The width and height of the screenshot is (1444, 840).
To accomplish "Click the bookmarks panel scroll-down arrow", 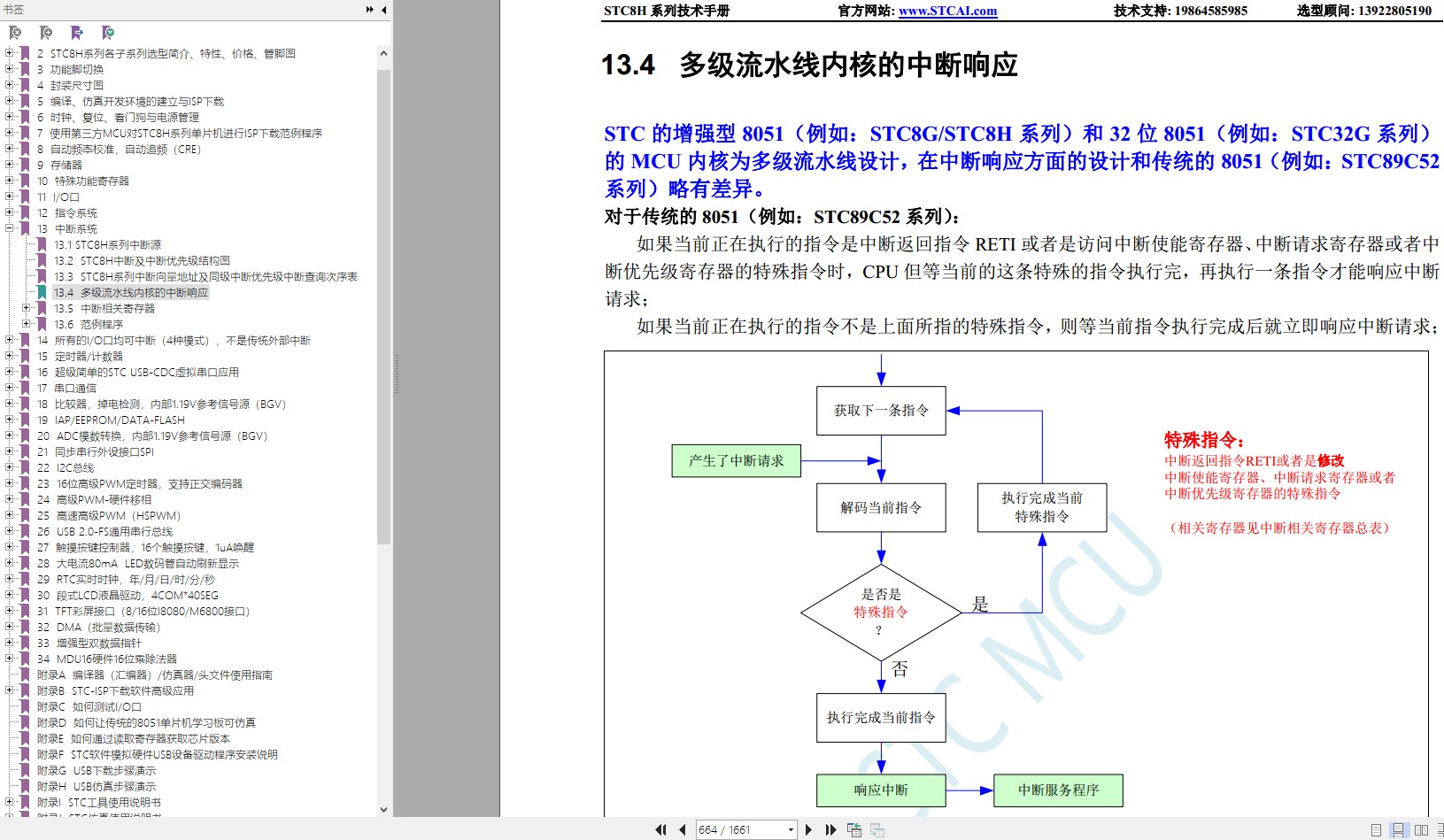I will point(383,809).
